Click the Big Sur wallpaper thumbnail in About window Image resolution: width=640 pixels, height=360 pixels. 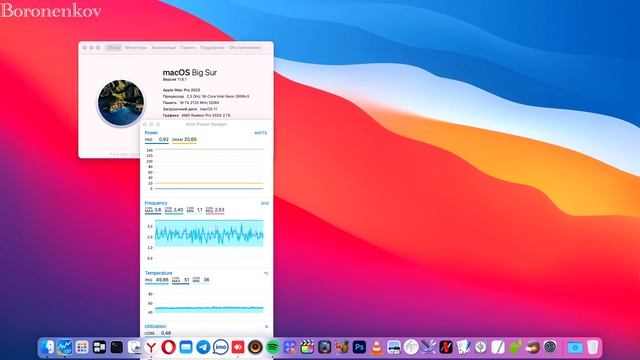[x=121, y=103]
